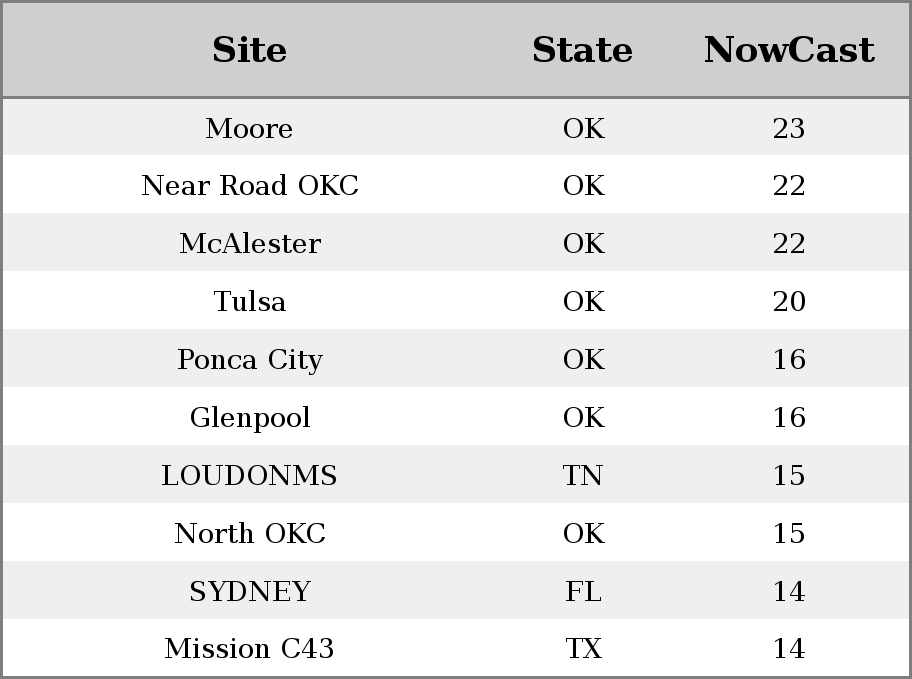The width and height of the screenshot is (912, 679).
Task: Select Moore's NowCast value 23
Action: point(789,128)
